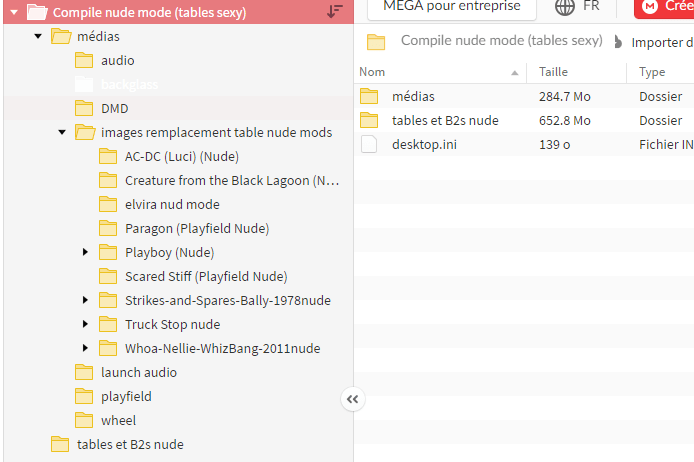
Task: Select the launch audio folder
Action: 138,372
